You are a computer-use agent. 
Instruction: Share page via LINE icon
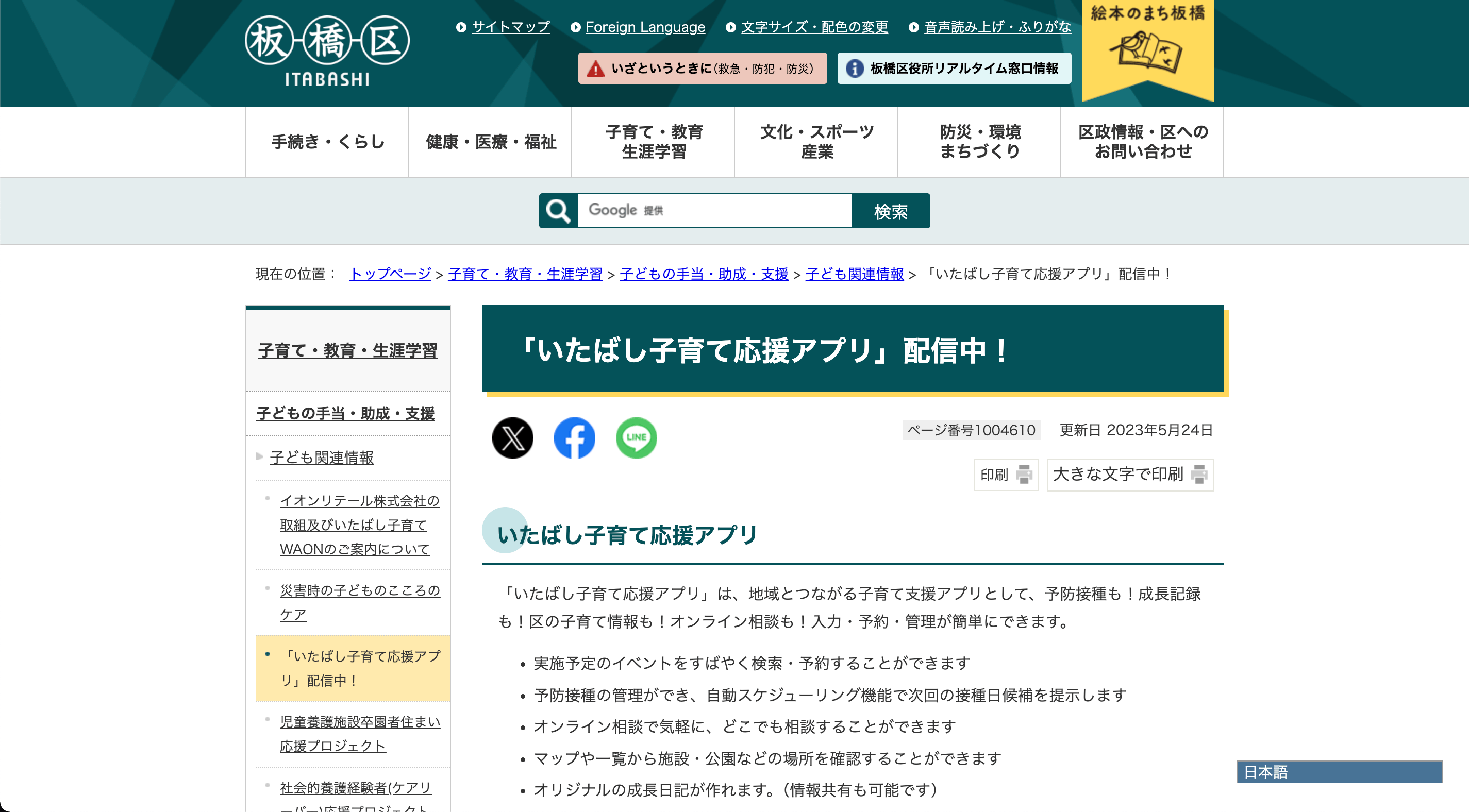pos(637,438)
